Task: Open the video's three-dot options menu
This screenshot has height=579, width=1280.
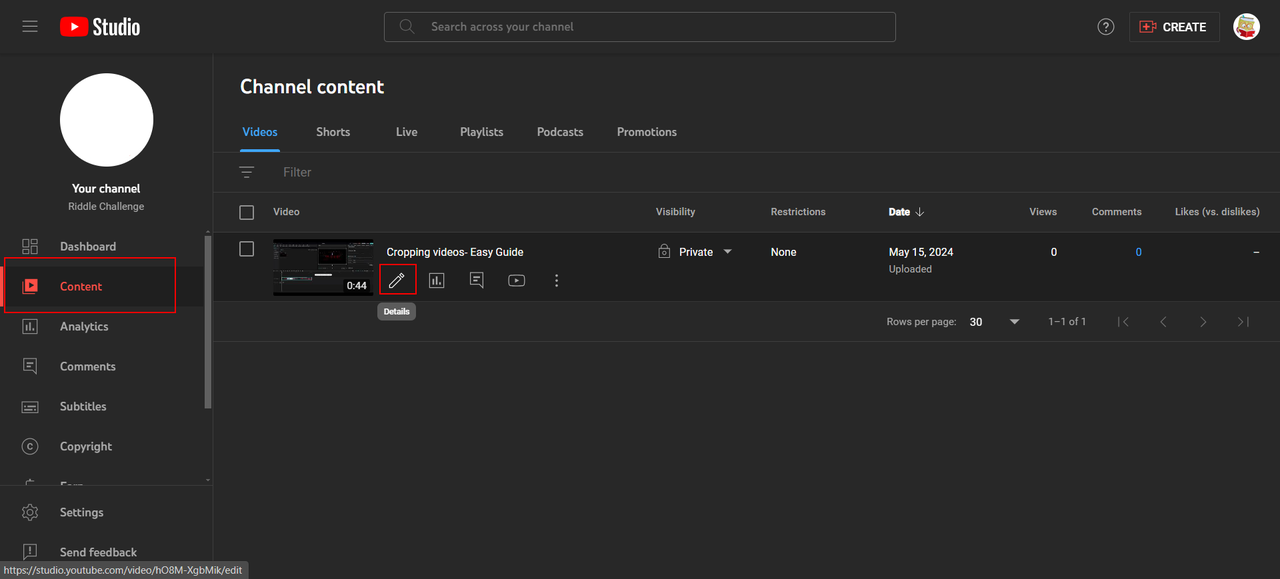Action: coord(557,280)
